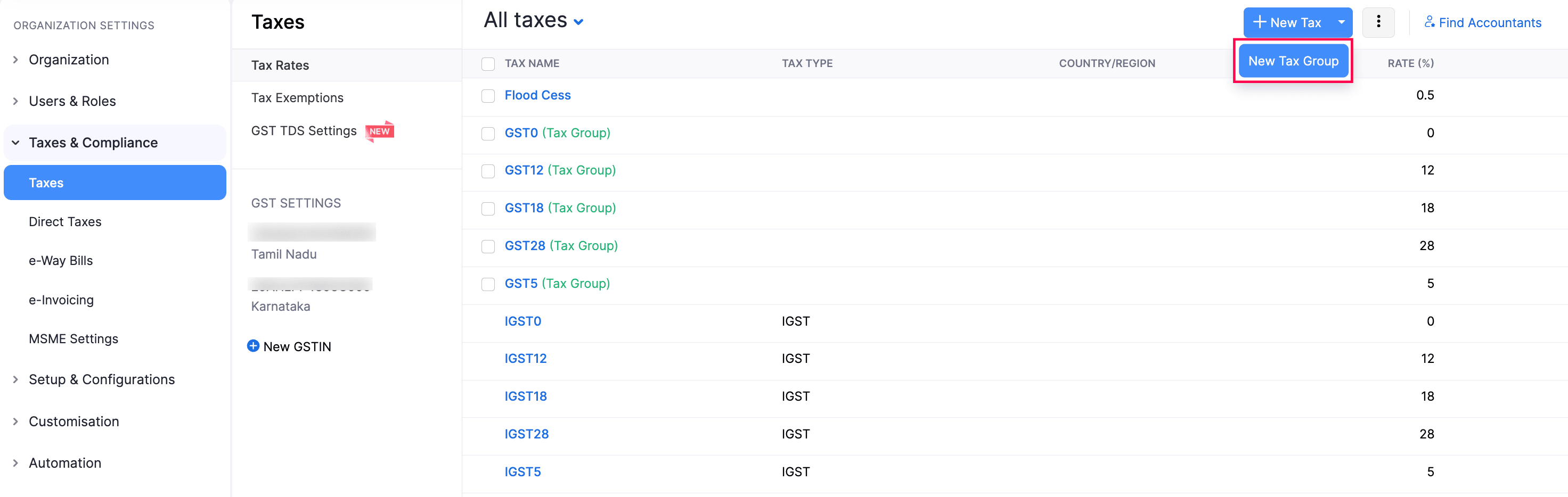Open the New Tax dropdown arrow
This screenshot has height=497, width=1568.
pos(1341,22)
